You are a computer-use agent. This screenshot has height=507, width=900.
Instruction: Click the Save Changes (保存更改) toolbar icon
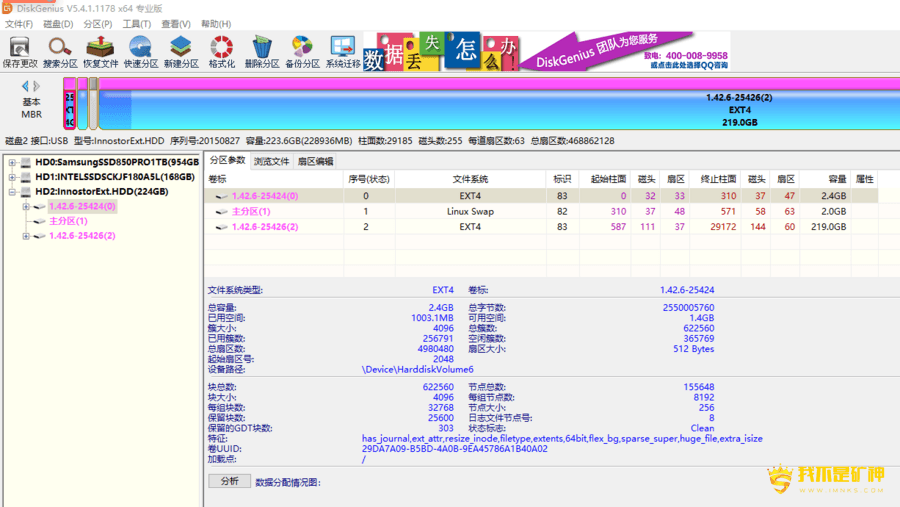pyautogui.click(x=20, y=52)
